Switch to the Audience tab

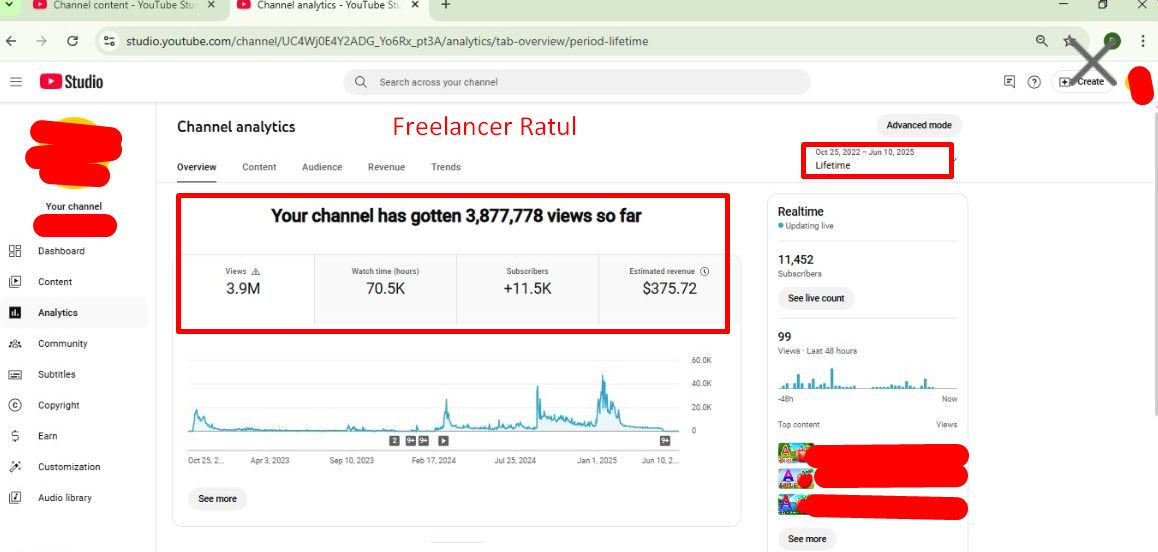pyautogui.click(x=322, y=167)
